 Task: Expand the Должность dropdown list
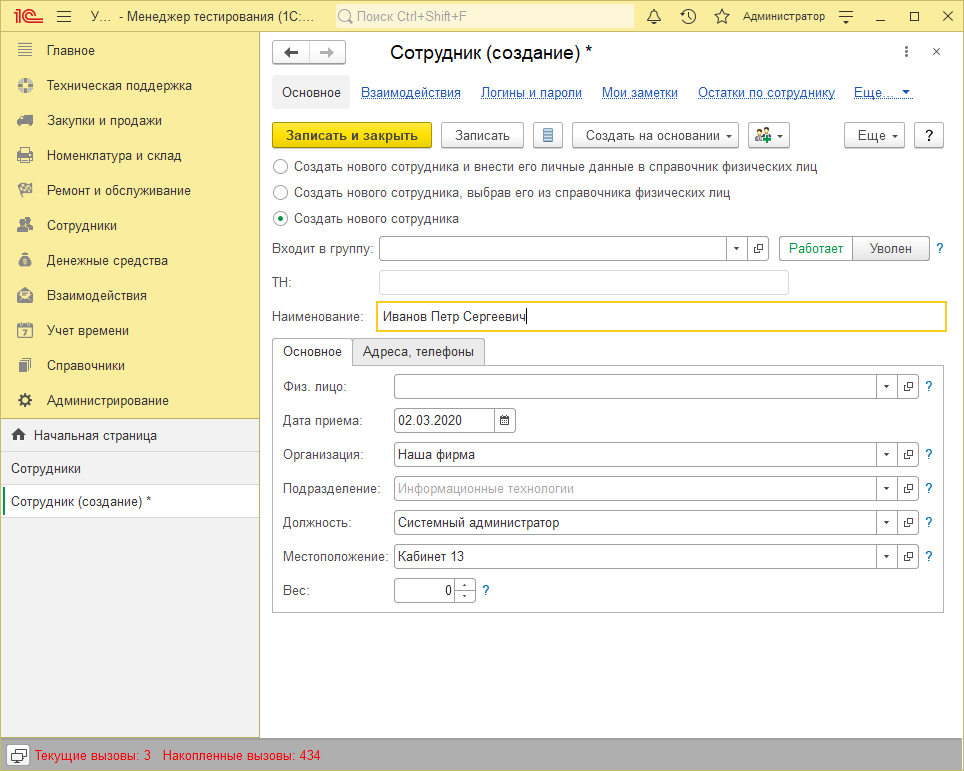click(x=886, y=523)
